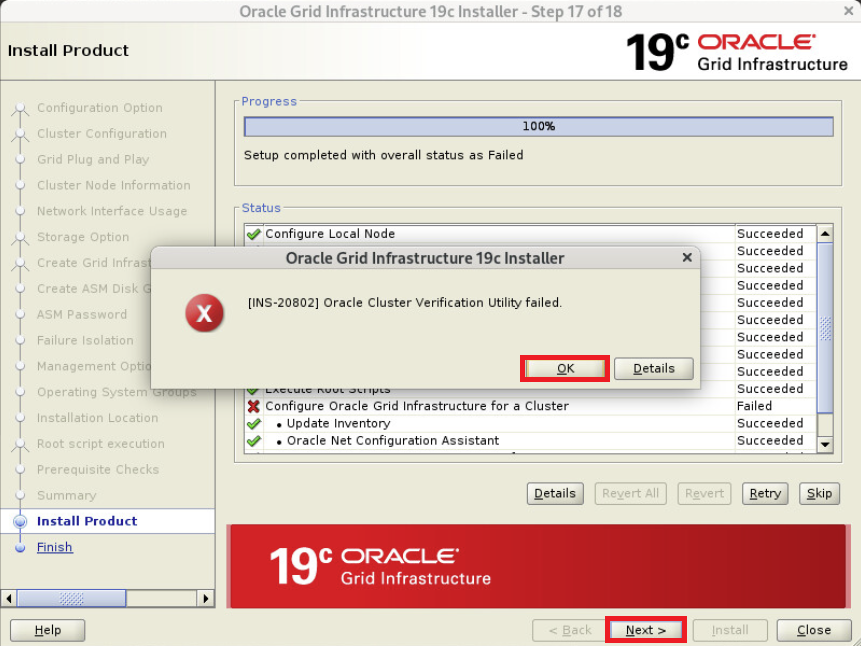Click the Close button at bottom right
This screenshot has height=646, width=861.
[813, 630]
